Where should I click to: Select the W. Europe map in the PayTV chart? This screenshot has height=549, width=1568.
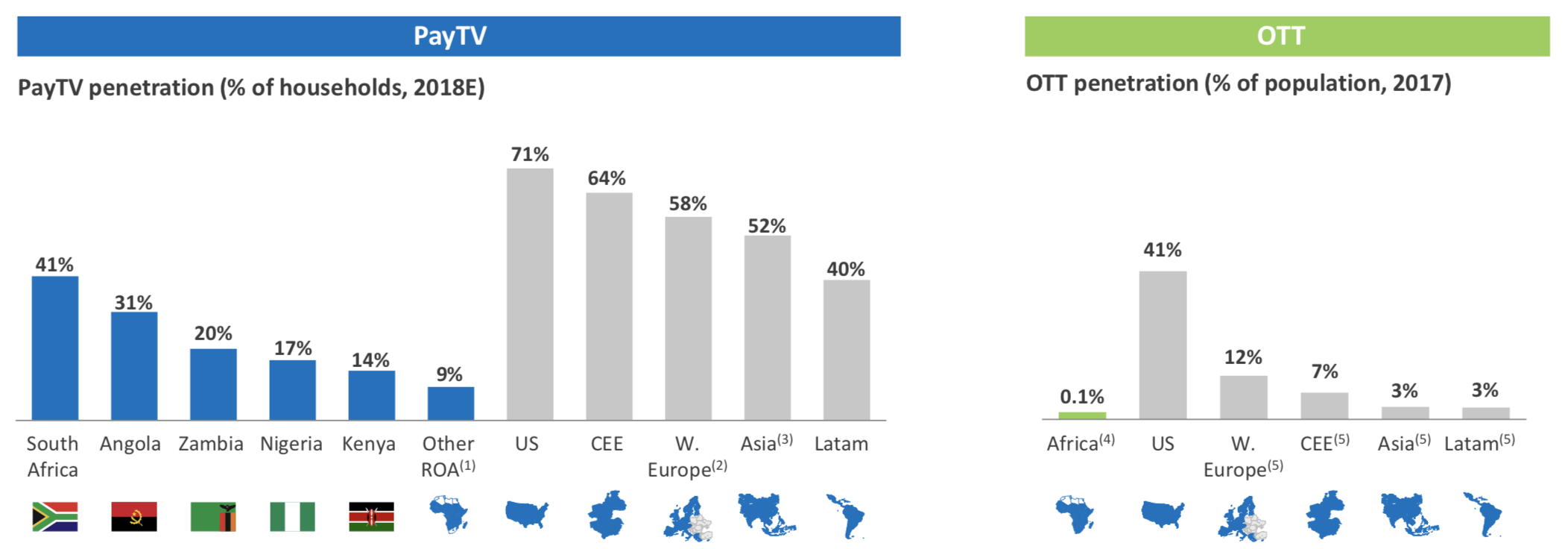pos(687,517)
